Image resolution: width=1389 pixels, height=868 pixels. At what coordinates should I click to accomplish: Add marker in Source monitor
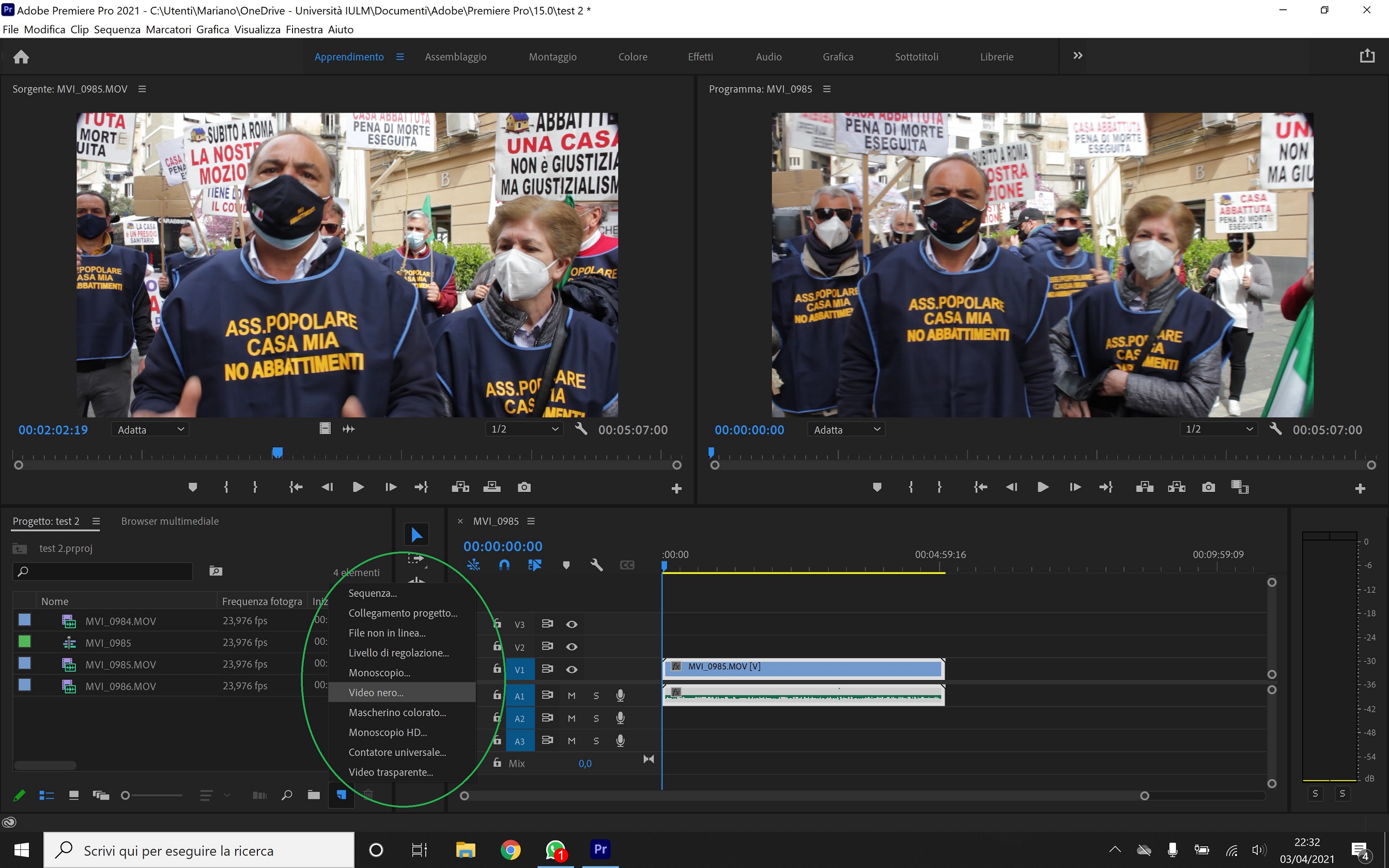click(x=193, y=487)
